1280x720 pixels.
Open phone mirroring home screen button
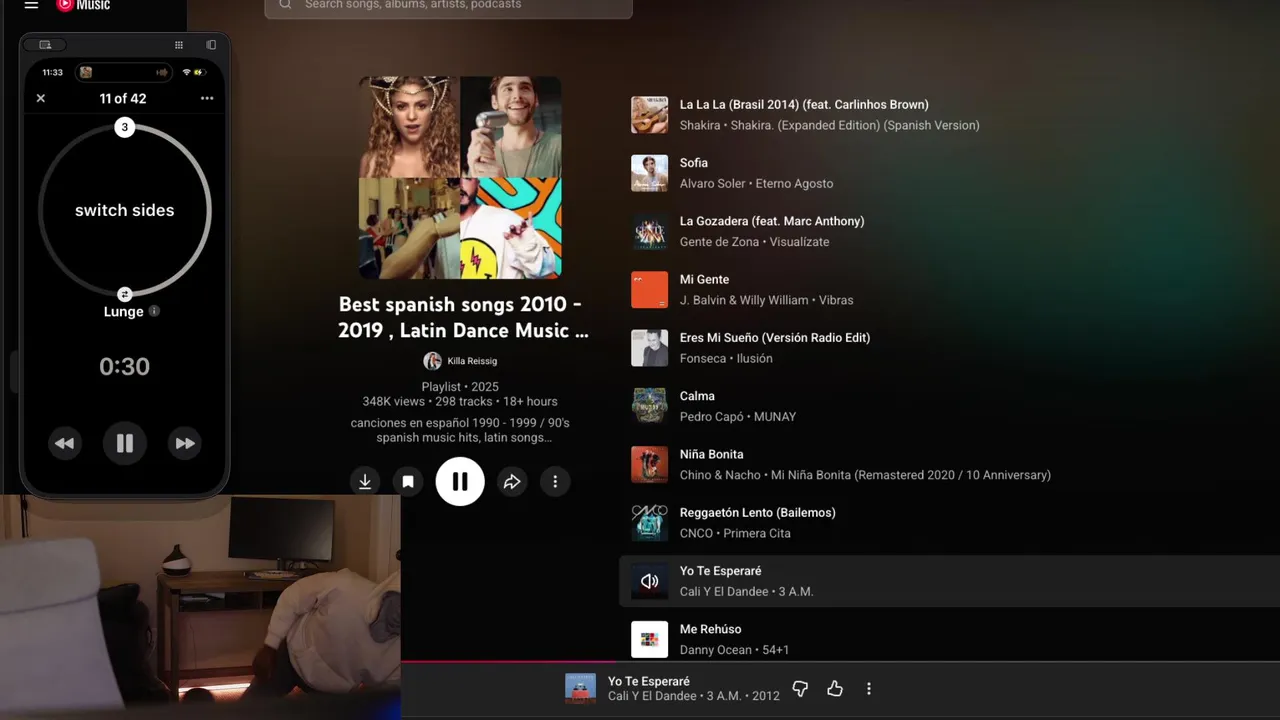[45, 45]
